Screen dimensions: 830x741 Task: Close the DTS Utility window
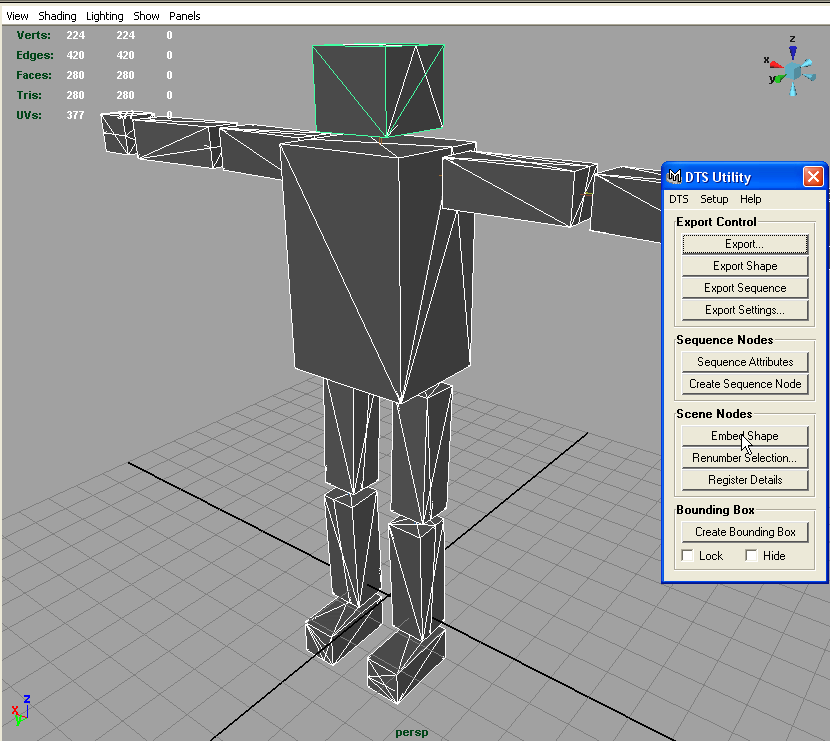pos(813,177)
